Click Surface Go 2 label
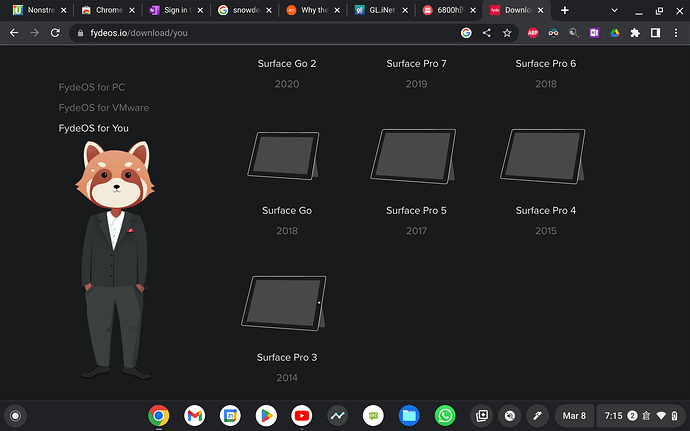 (x=287, y=63)
